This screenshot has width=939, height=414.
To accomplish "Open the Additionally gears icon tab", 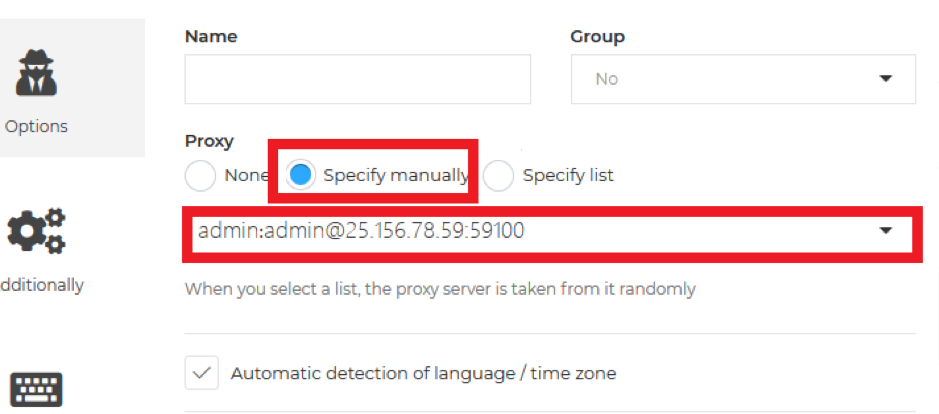I will (37, 231).
